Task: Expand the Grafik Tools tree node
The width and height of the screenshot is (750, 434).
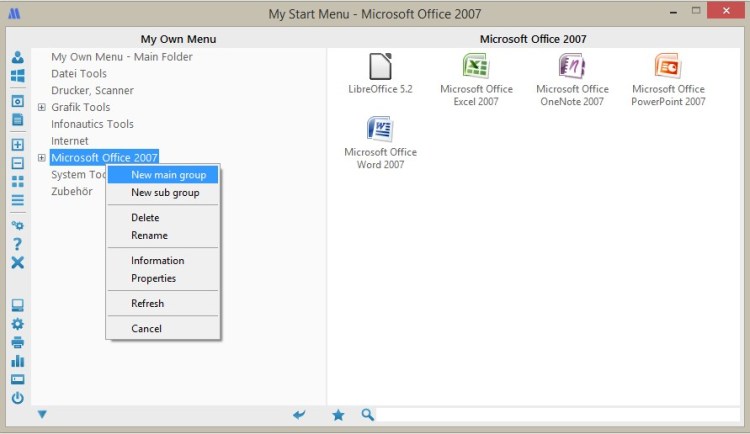Action: (42, 107)
